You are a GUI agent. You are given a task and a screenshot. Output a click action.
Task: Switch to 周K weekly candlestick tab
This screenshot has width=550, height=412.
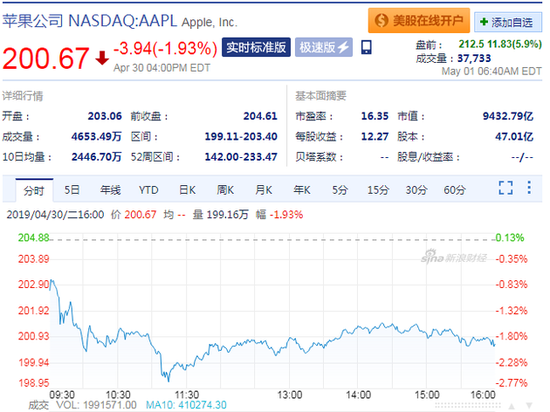(225, 190)
